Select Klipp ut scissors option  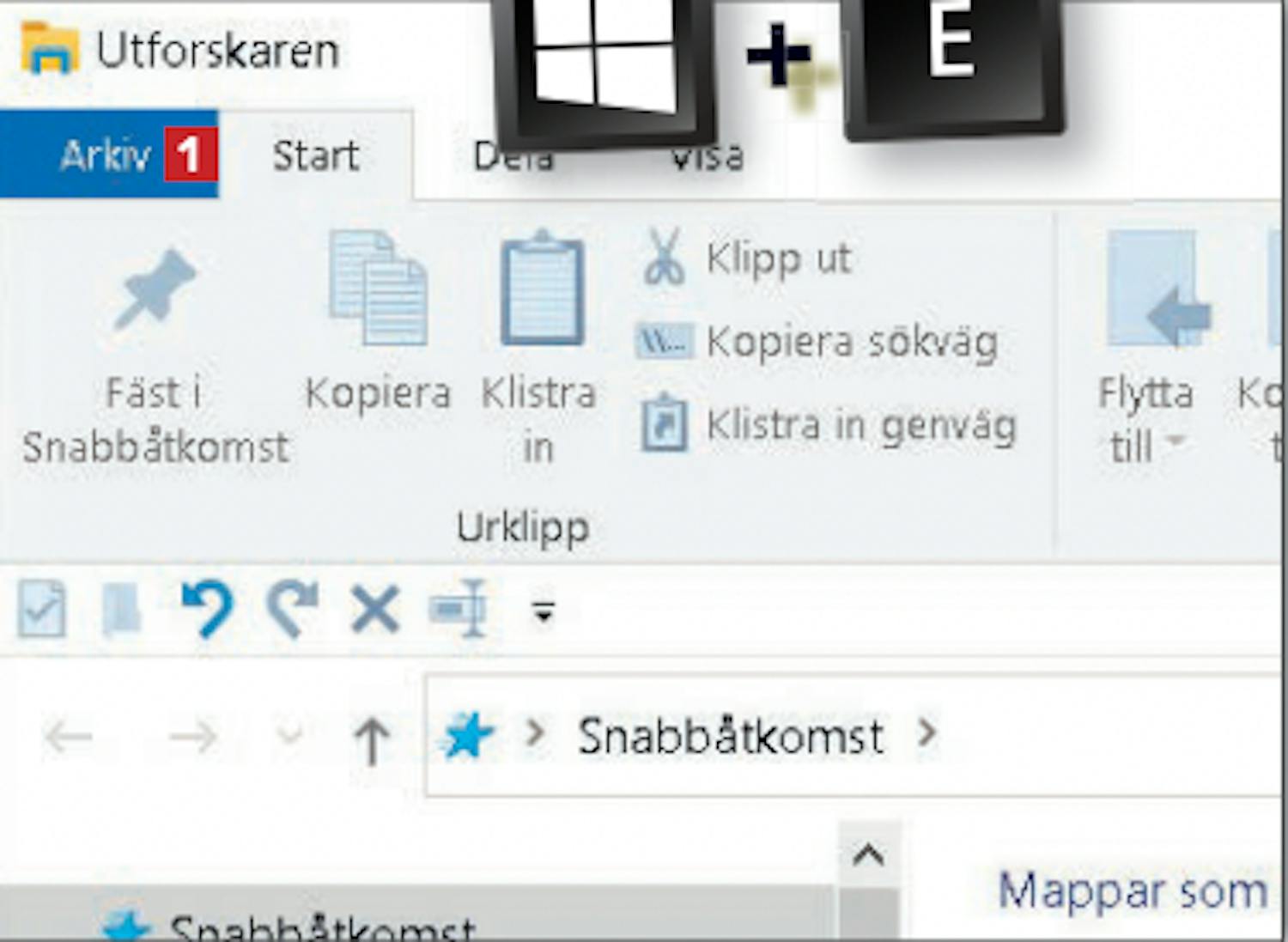click(745, 257)
